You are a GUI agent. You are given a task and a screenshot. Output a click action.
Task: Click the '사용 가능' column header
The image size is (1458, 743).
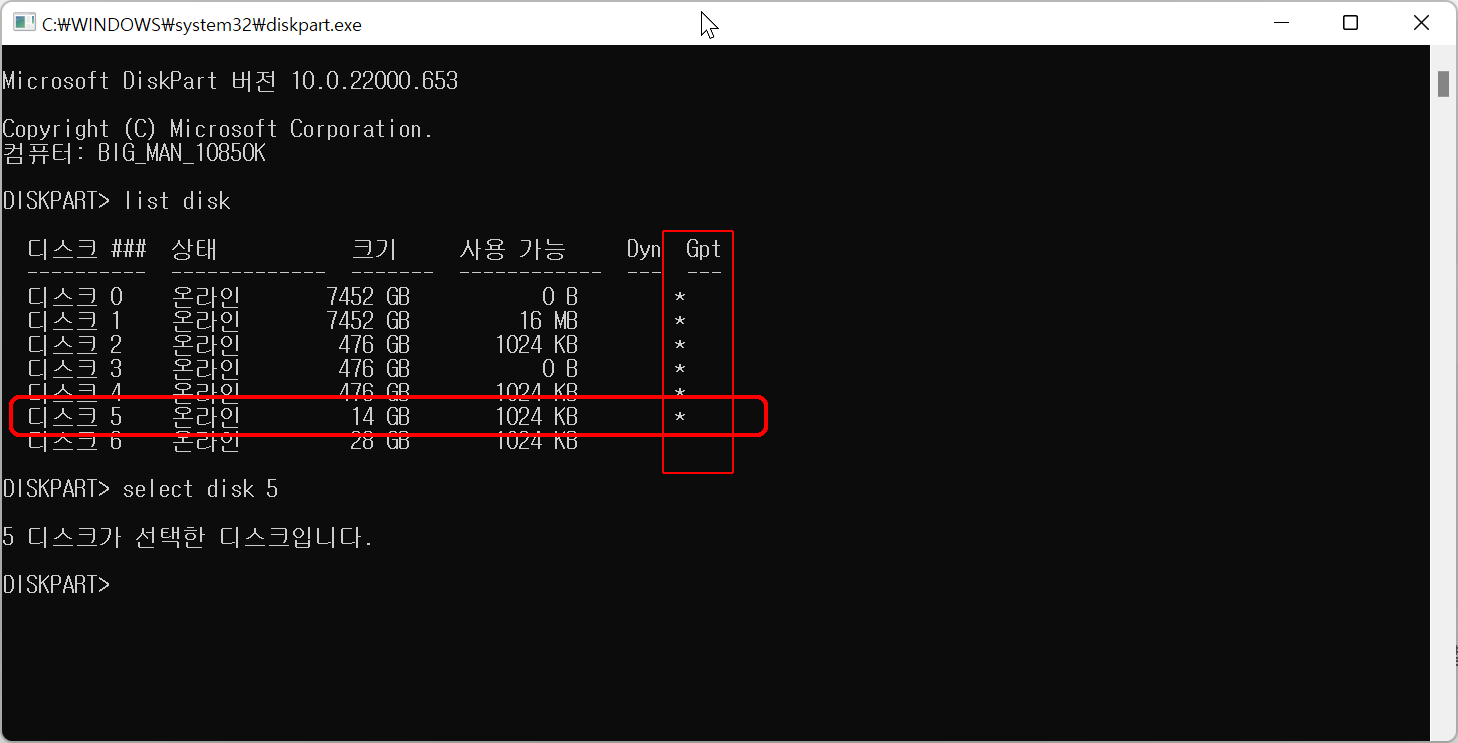pos(512,249)
